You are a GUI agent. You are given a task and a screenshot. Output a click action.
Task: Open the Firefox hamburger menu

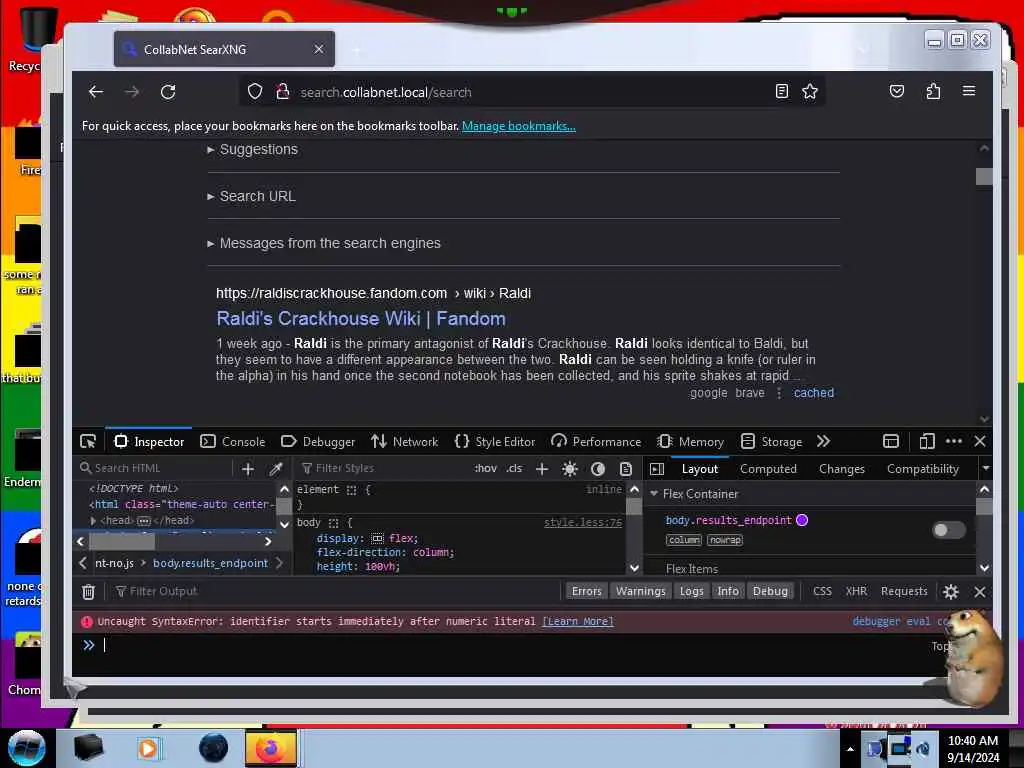click(x=968, y=91)
